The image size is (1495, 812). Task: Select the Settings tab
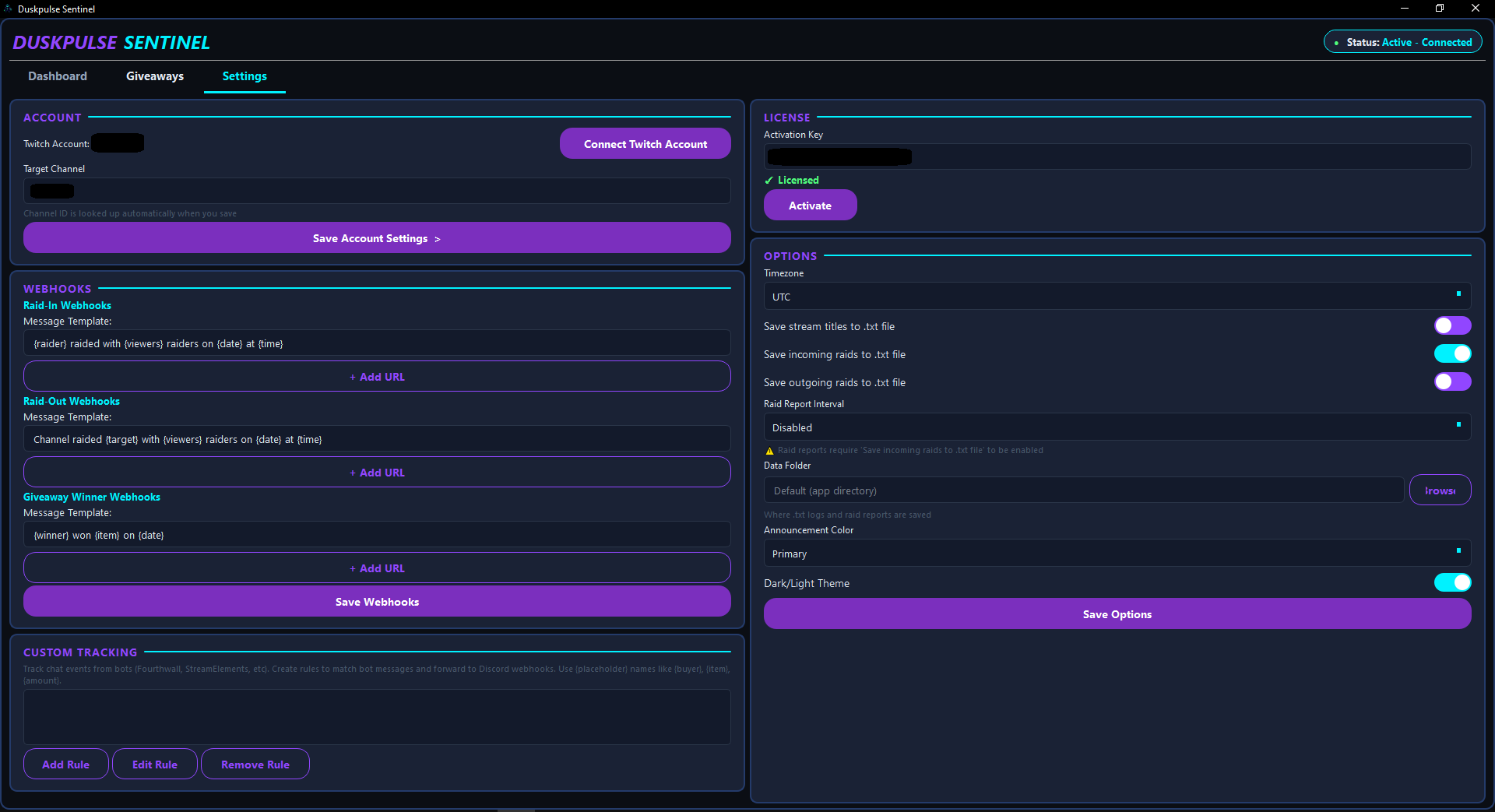pyautogui.click(x=244, y=76)
